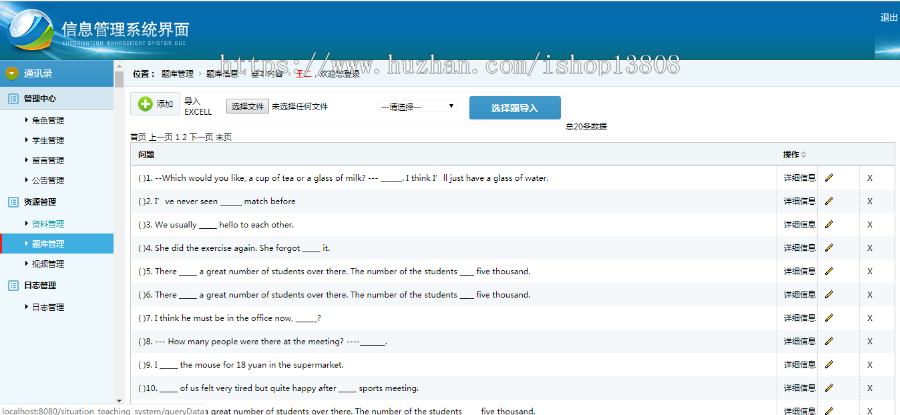Click the green plus 添加 button
The height and width of the screenshot is (415, 900).
pos(155,104)
